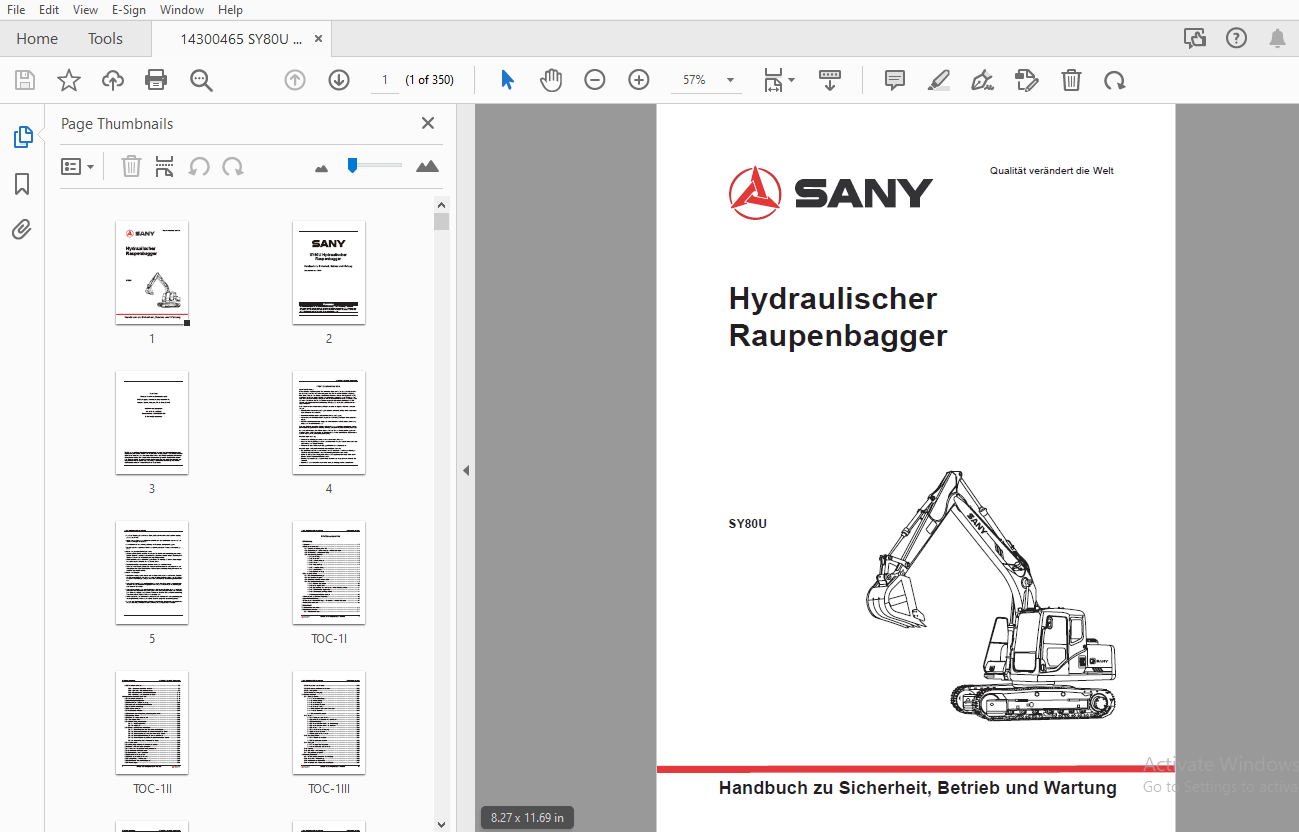Zoom out with the minus icon

click(595, 80)
